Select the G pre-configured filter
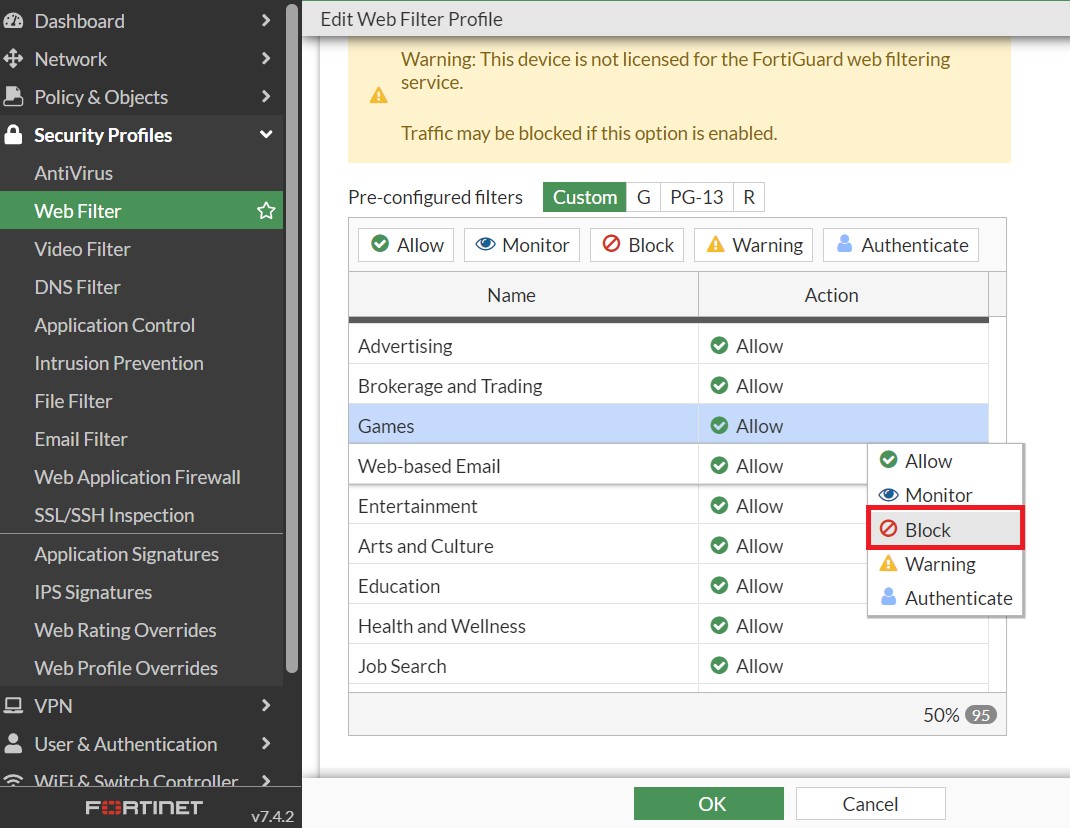 click(644, 197)
